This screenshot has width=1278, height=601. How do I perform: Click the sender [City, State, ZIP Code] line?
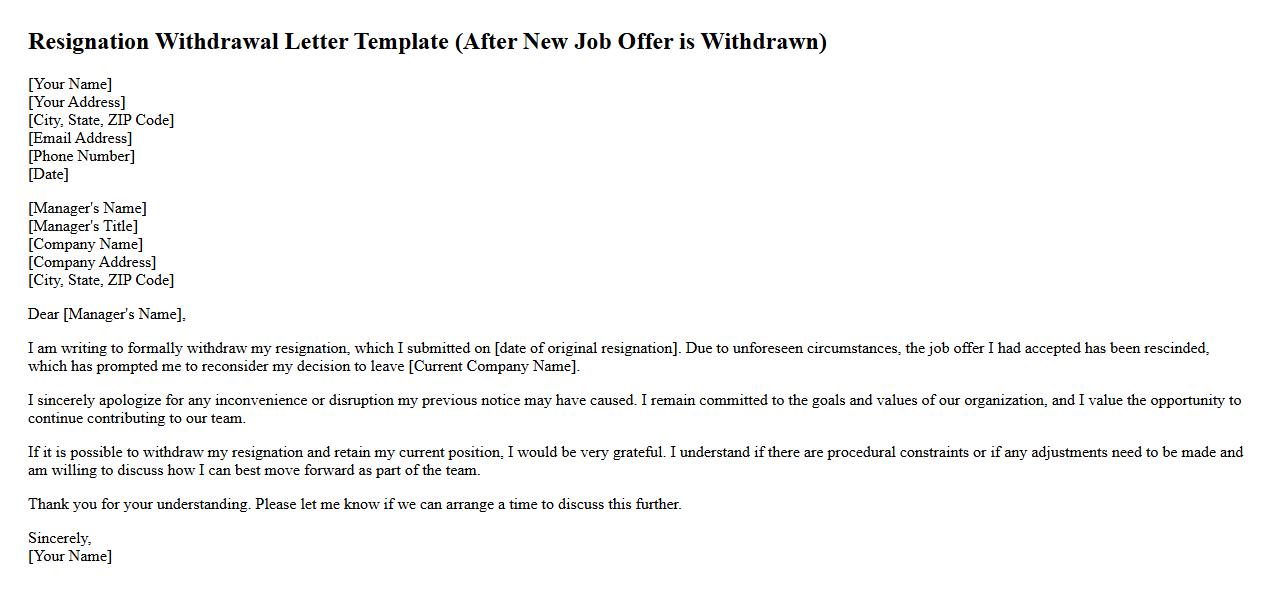(x=101, y=120)
